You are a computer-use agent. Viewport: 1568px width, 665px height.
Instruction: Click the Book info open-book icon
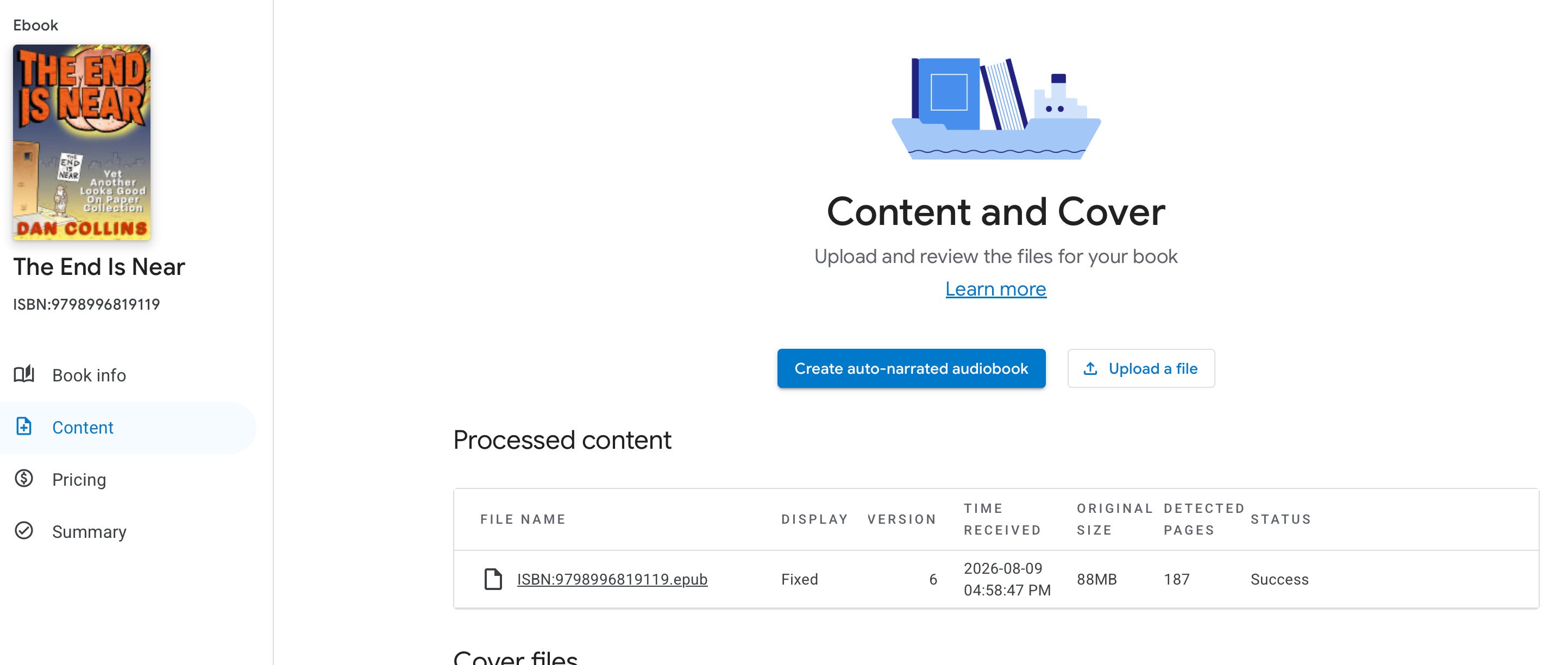pyautogui.click(x=24, y=374)
